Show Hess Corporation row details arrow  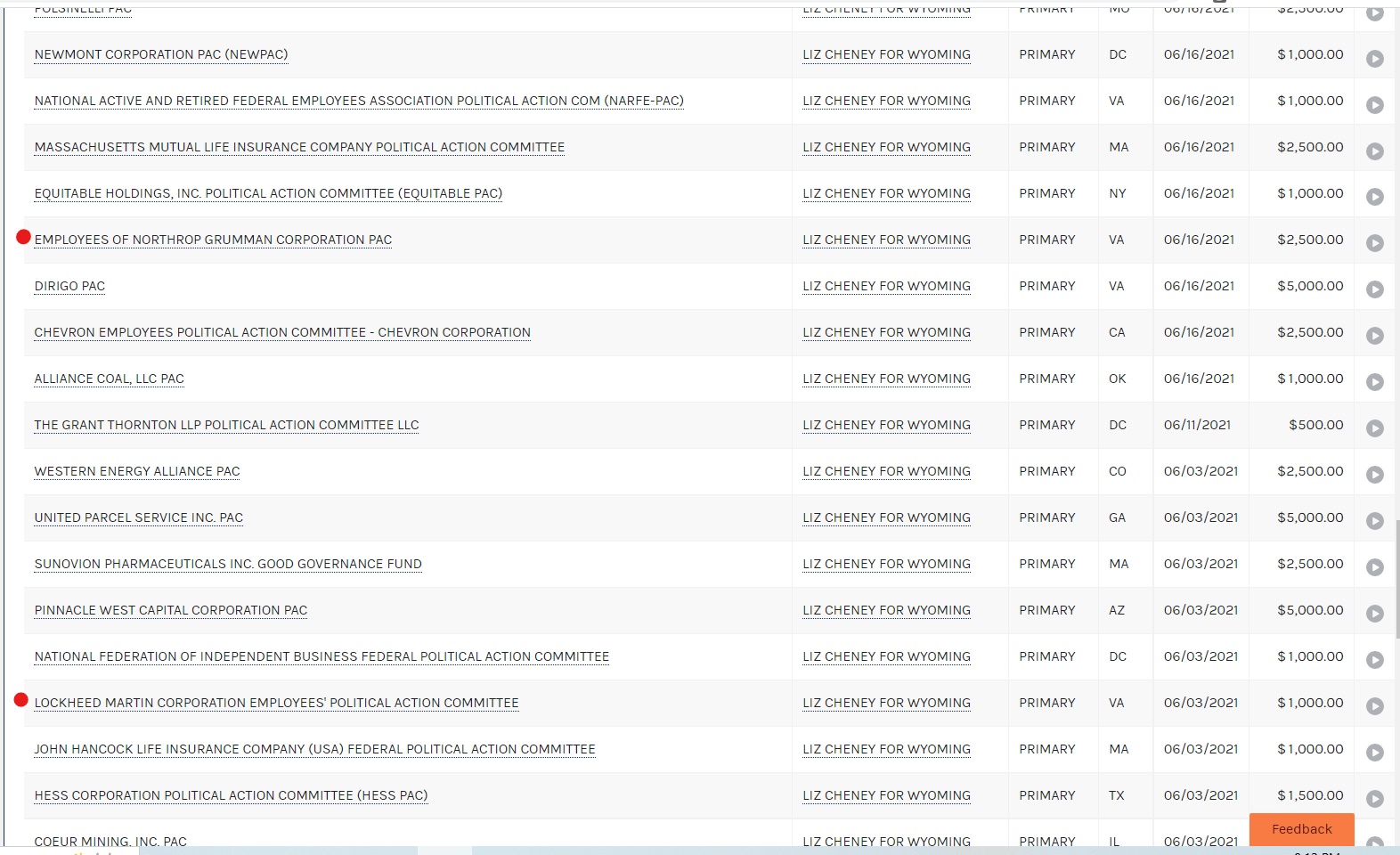point(1375,799)
